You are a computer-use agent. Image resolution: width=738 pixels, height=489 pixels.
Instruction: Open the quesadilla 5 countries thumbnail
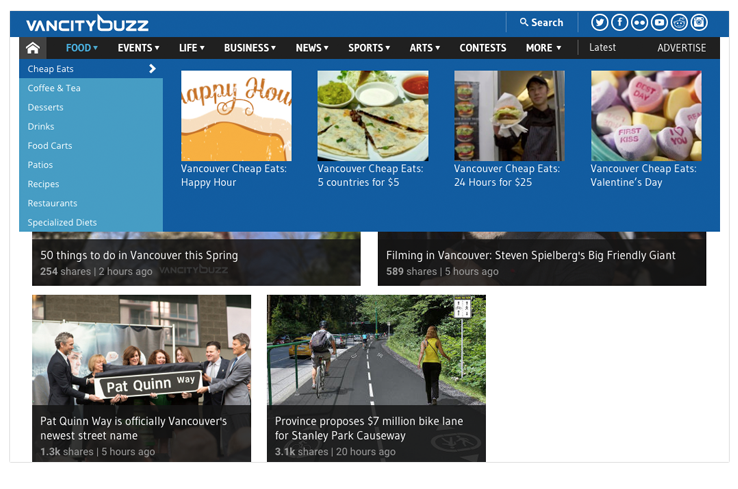(x=373, y=116)
